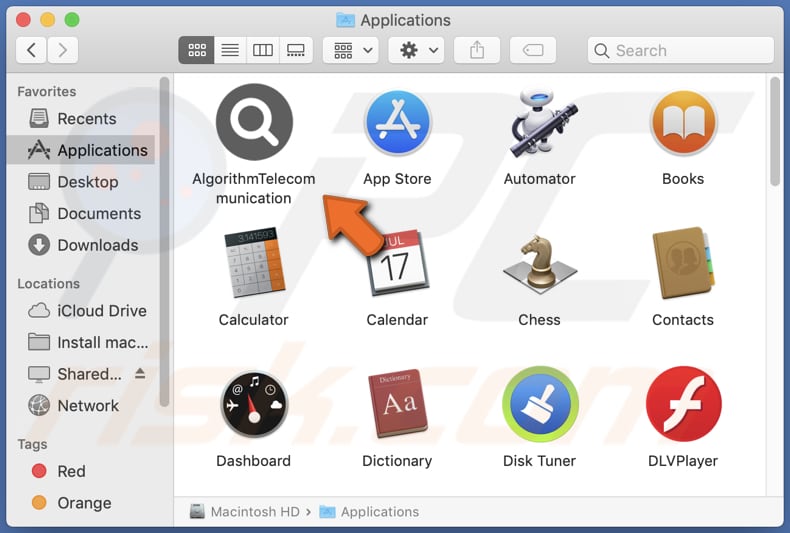Select the Orange tag in sidebar
This screenshot has width=790, height=533.
tap(81, 503)
